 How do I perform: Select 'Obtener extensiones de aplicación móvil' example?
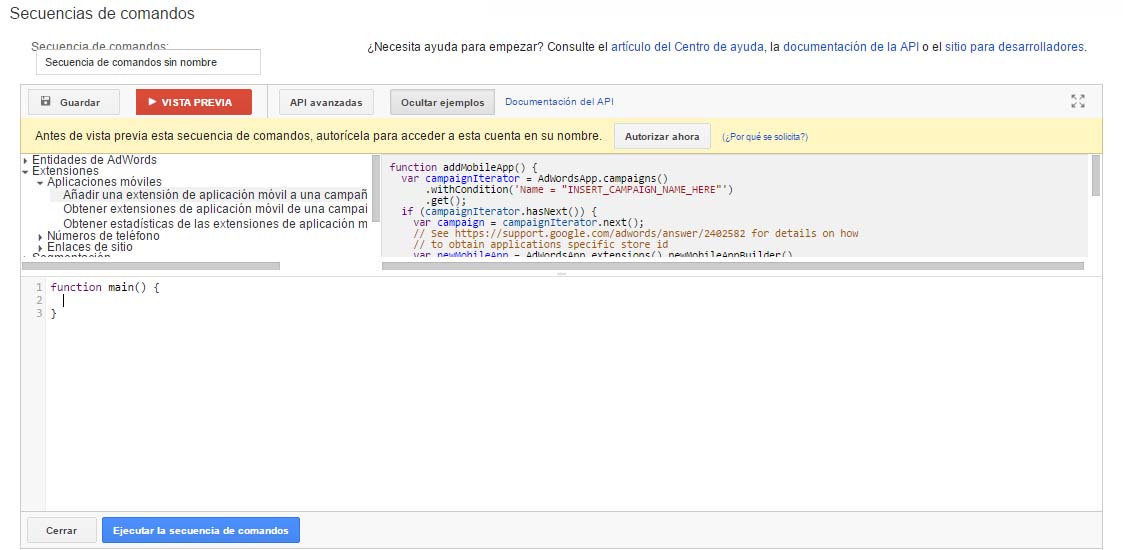[215, 209]
